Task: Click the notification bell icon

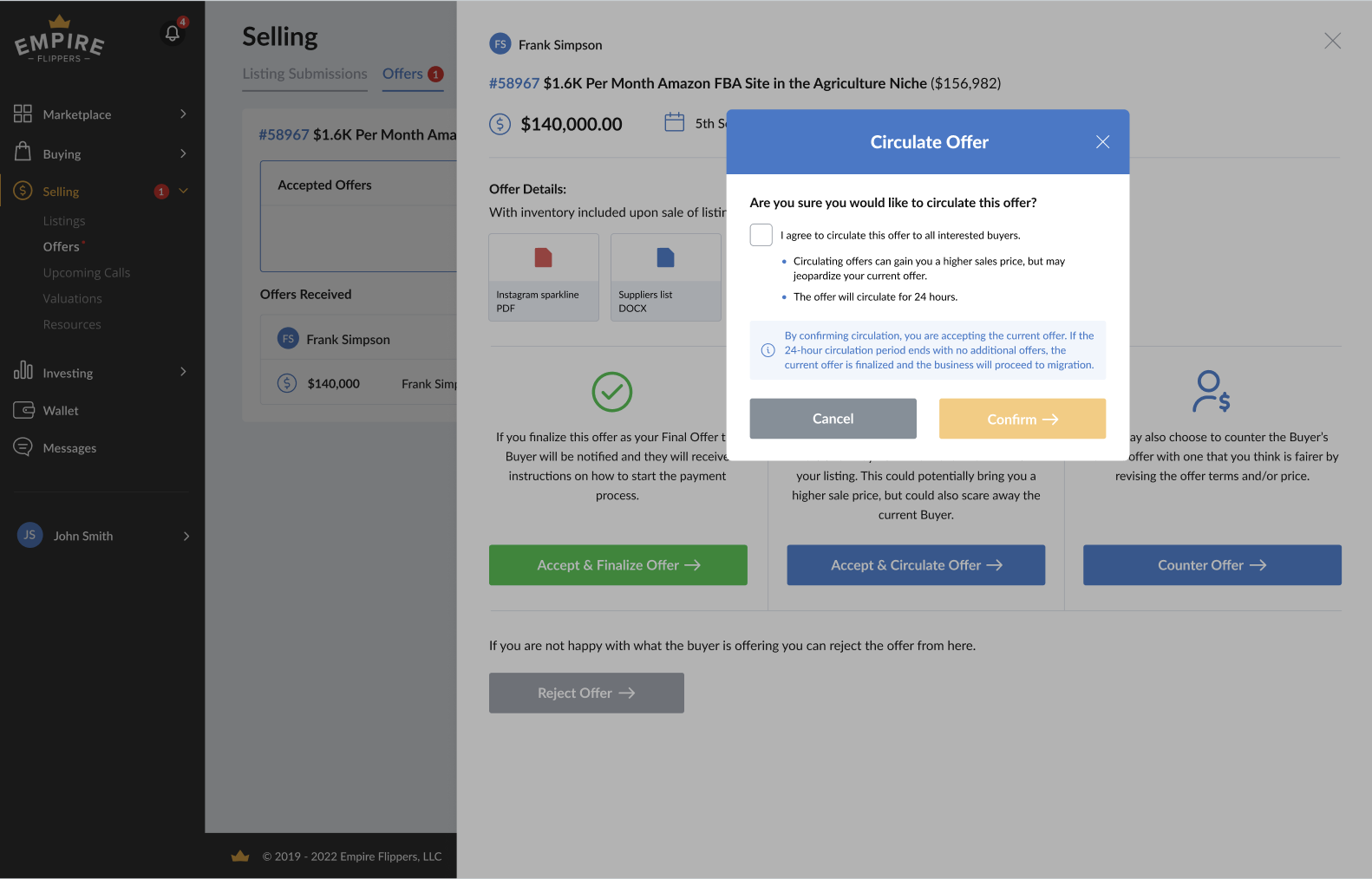Action: click(x=173, y=34)
